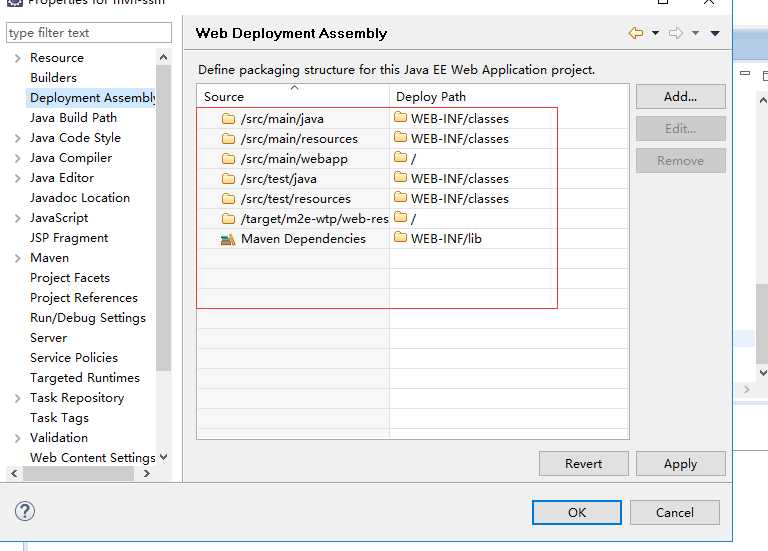
Task: Expand the Resource tree node
Action: point(18,58)
